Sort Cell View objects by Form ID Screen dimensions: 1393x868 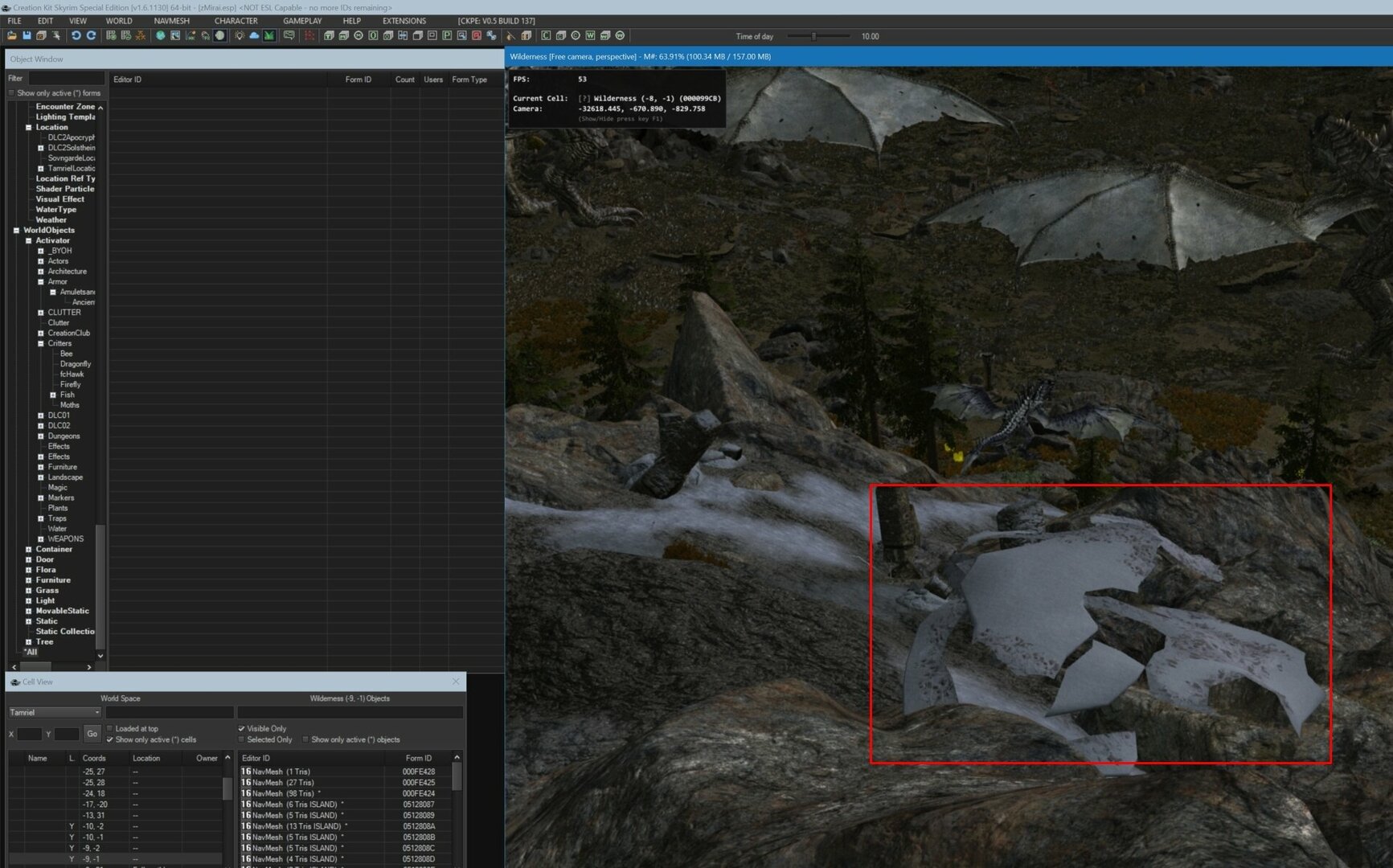tap(418, 759)
